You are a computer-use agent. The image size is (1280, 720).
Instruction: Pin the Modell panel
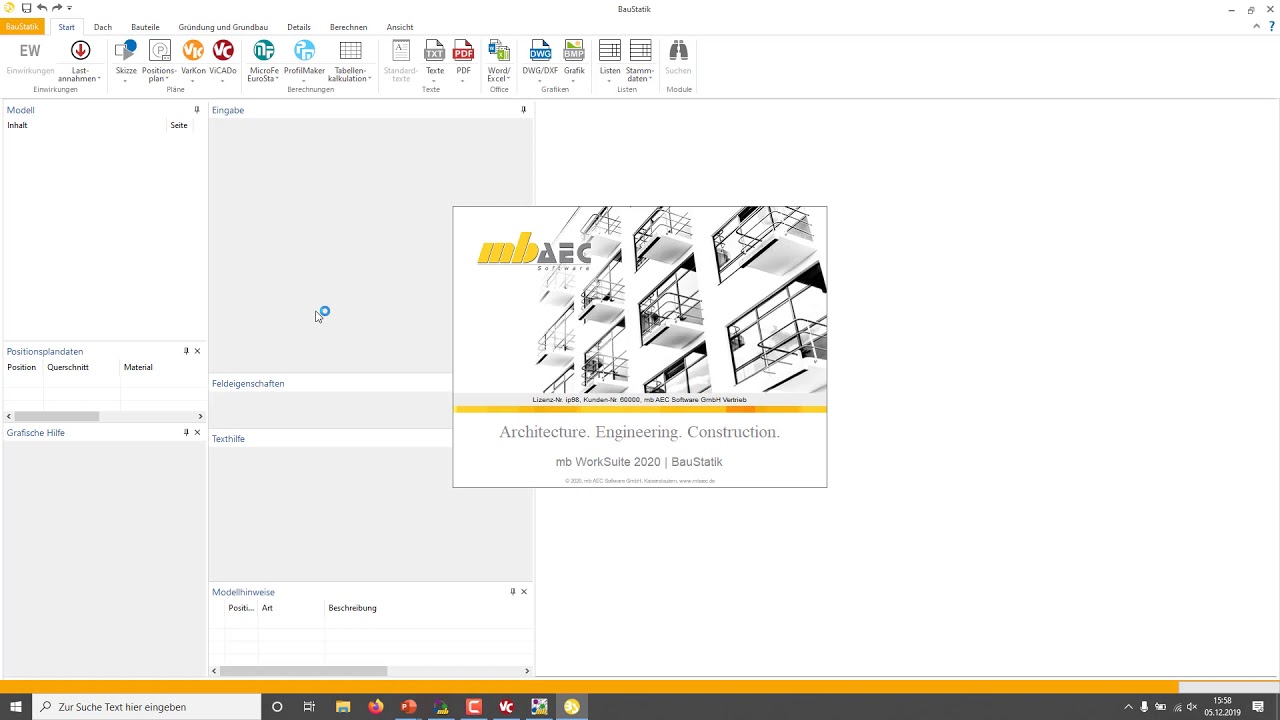pos(197,110)
